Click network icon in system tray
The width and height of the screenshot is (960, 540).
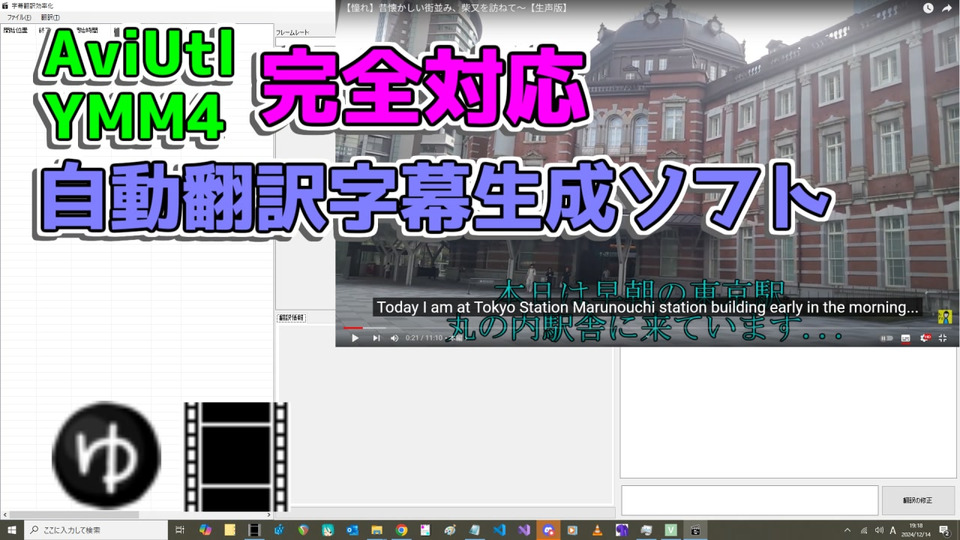point(864,530)
